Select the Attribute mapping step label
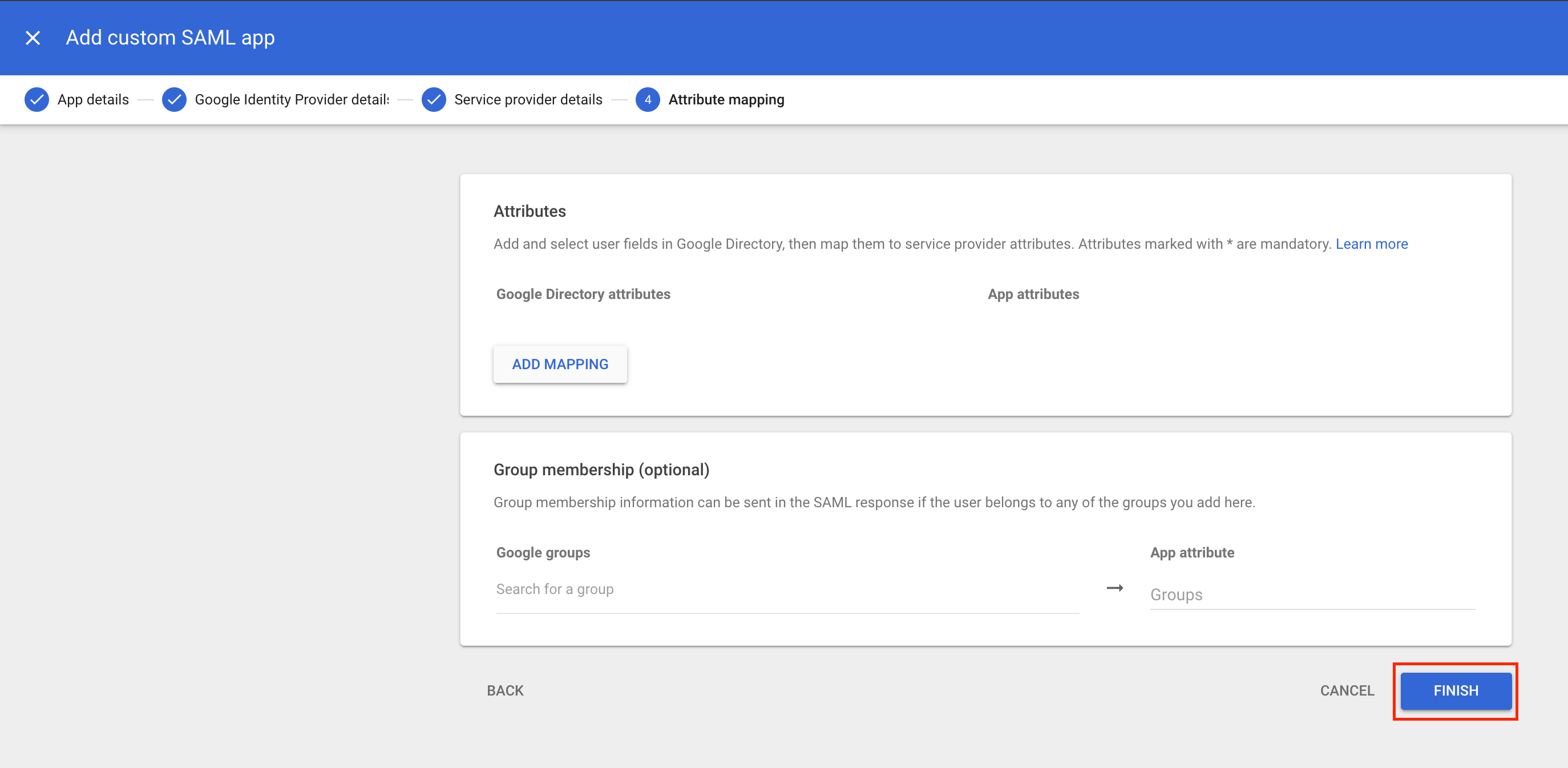This screenshot has width=1568, height=768. [726, 99]
